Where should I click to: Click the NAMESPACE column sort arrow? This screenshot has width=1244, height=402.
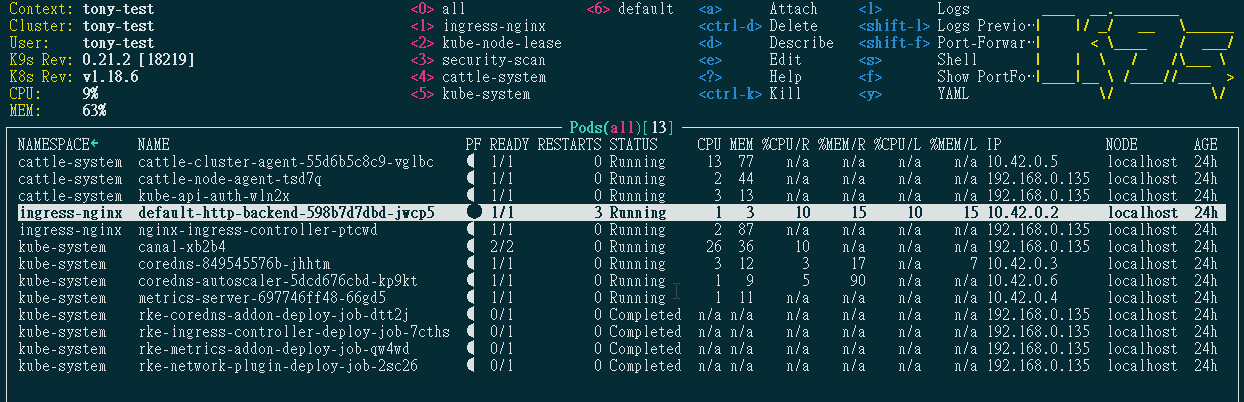pos(94,145)
